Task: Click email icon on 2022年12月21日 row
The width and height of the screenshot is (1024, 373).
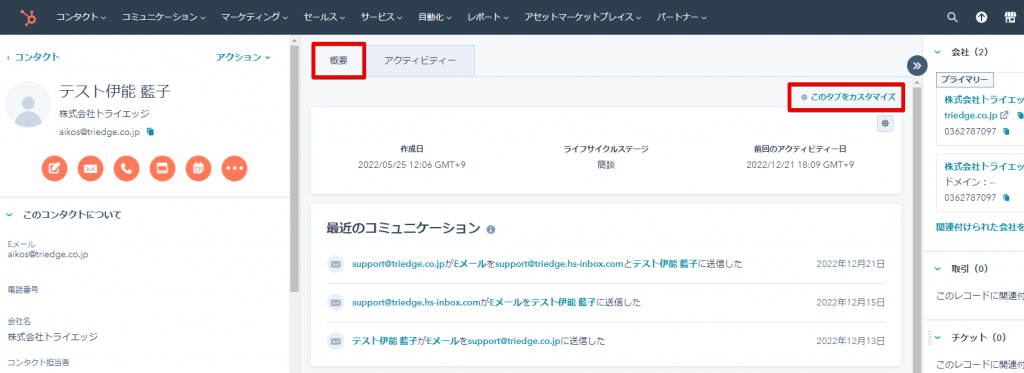Action: coord(336,265)
